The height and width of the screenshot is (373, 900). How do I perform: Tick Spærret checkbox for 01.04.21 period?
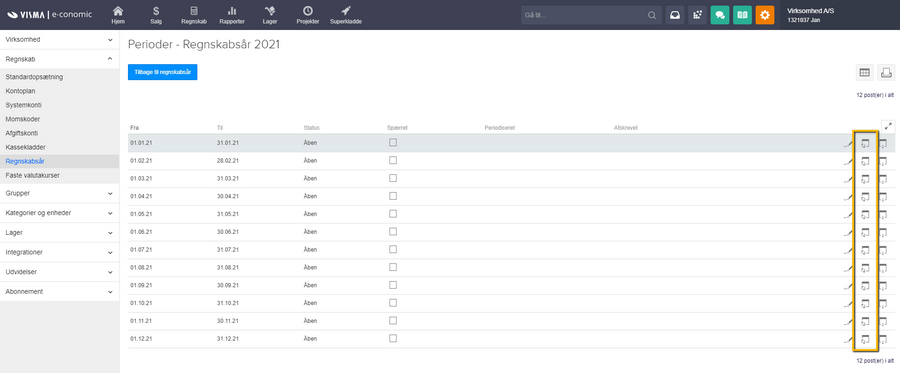coord(393,196)
